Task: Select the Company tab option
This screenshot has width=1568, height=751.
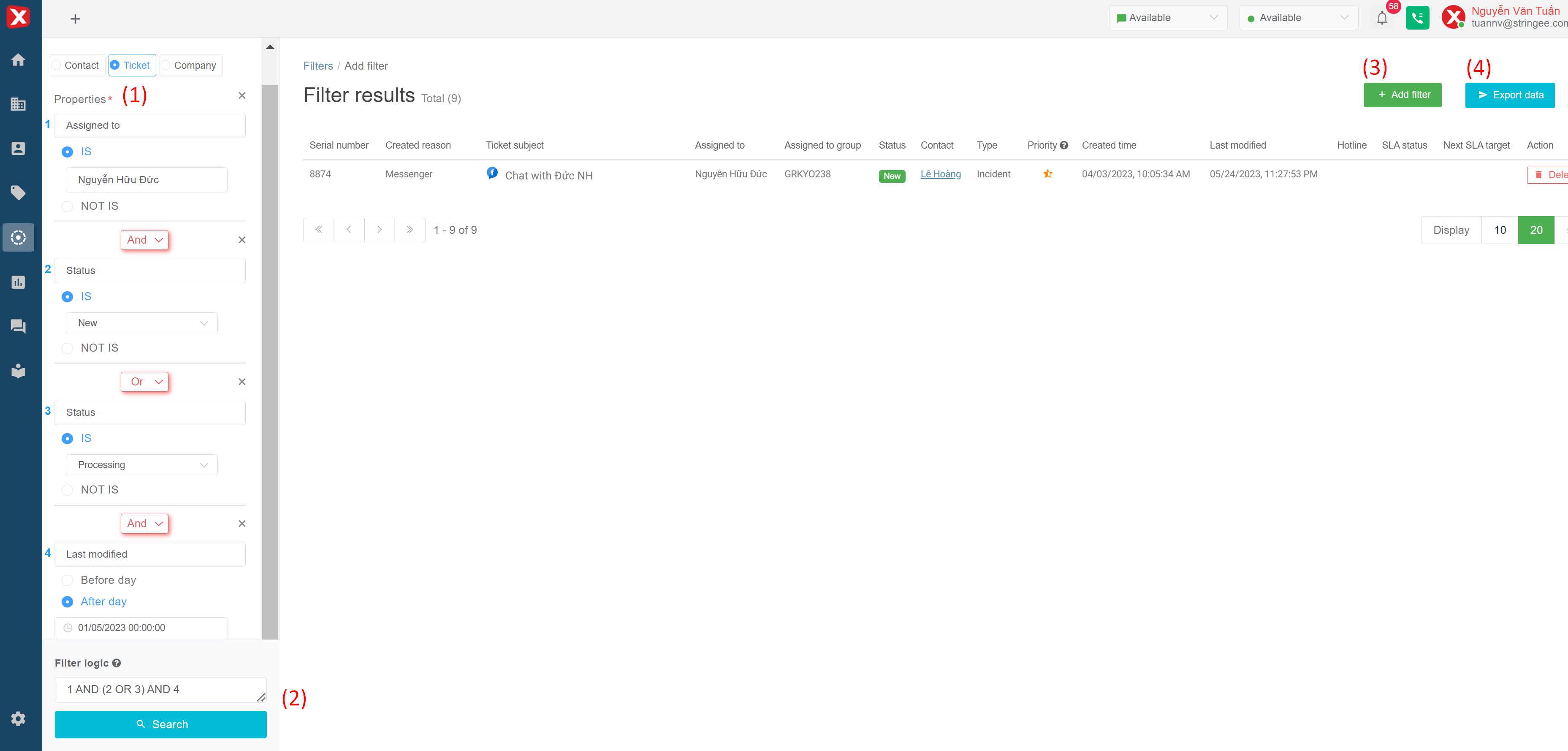Action: pos(191,65)
